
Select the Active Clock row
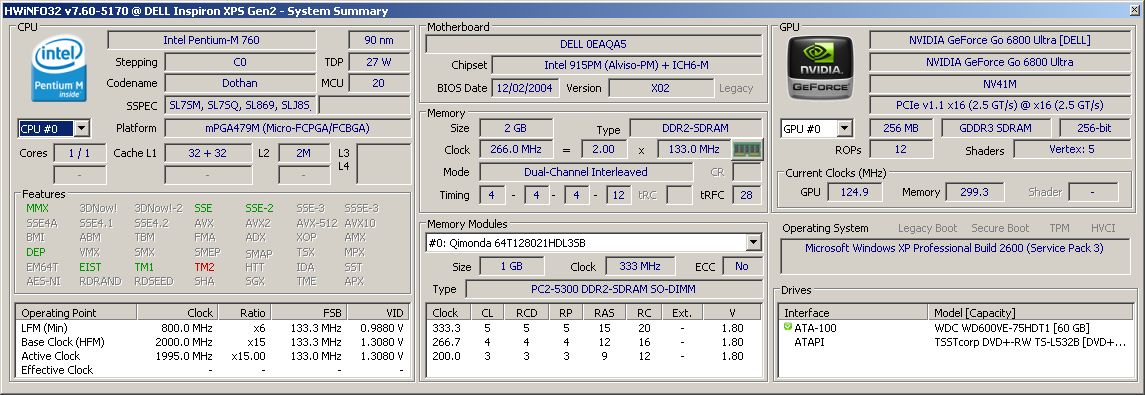212,356
